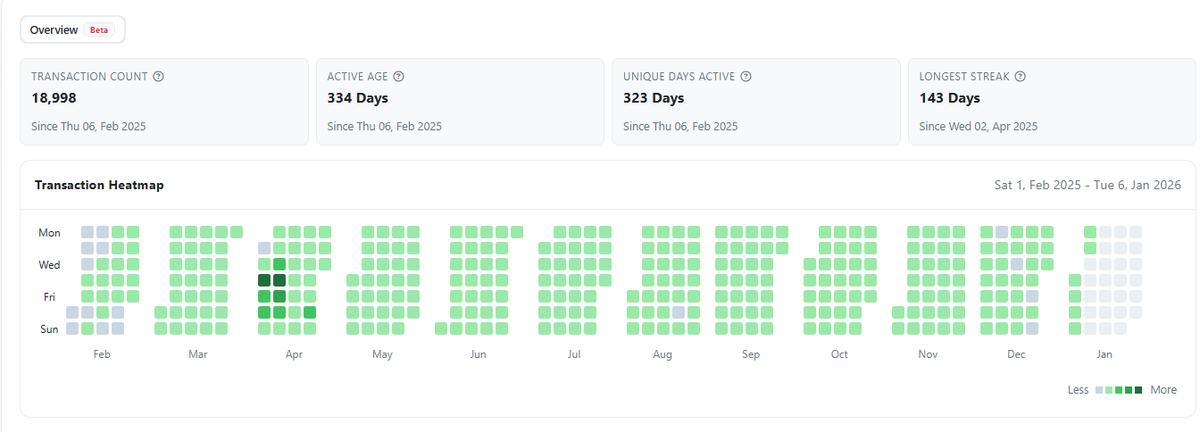Click the Dec month label
Image resolution: width=1200 pixels, height=432 pixels.
point(1016,354)
